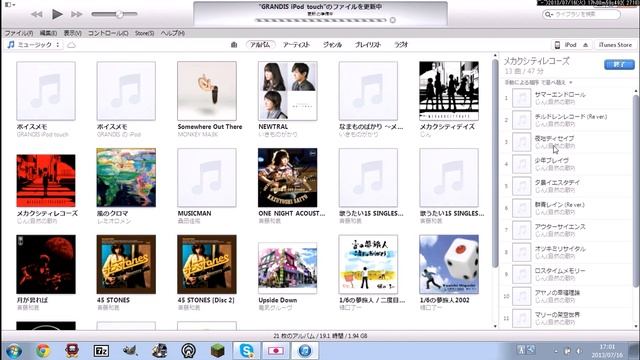Select the MUSICMAN album placeholder cover
This screenshot has width=640, height=360.
(x=207, y=178)
